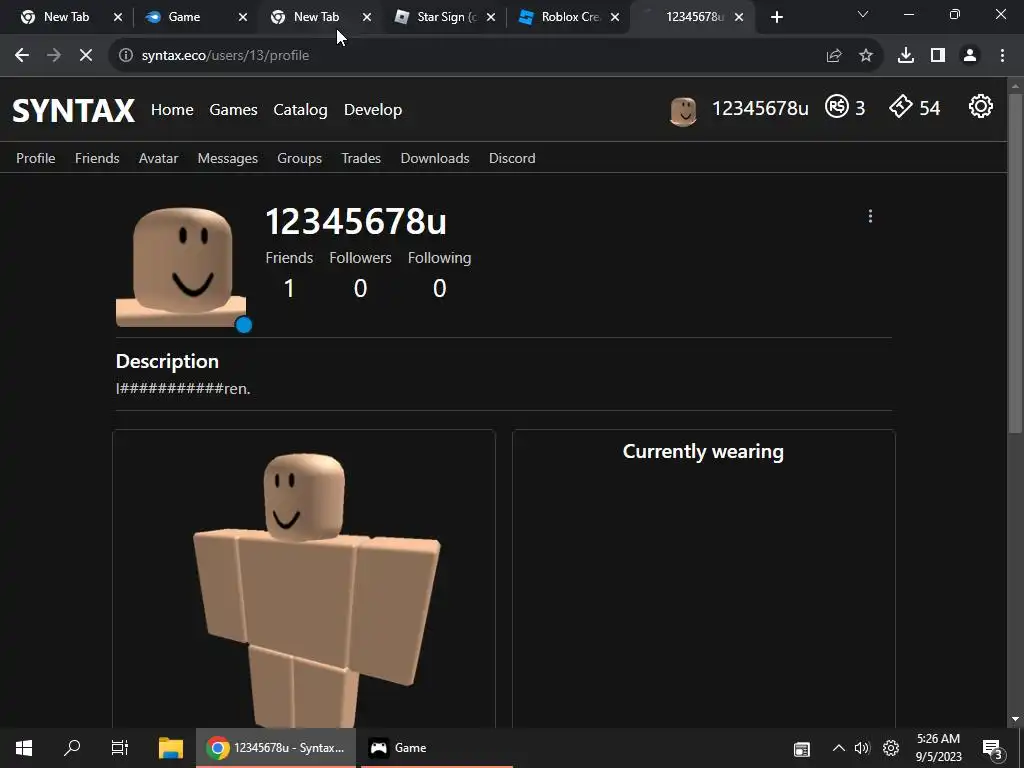This screenshot has height=768, width=1024.
Task: Open the Windows Start menu
Action: 24,748
